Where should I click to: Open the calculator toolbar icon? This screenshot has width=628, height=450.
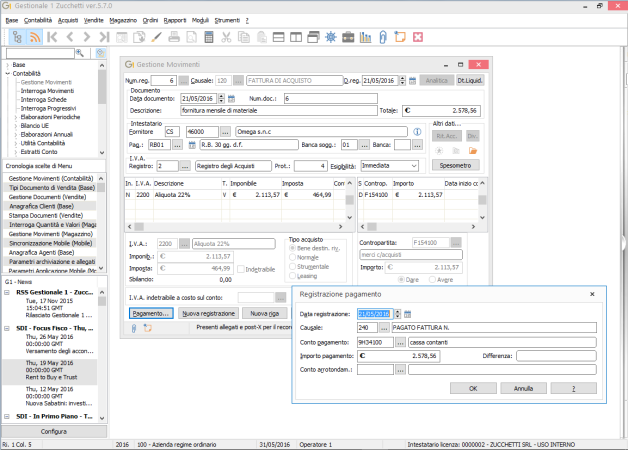tap(209, 37)
